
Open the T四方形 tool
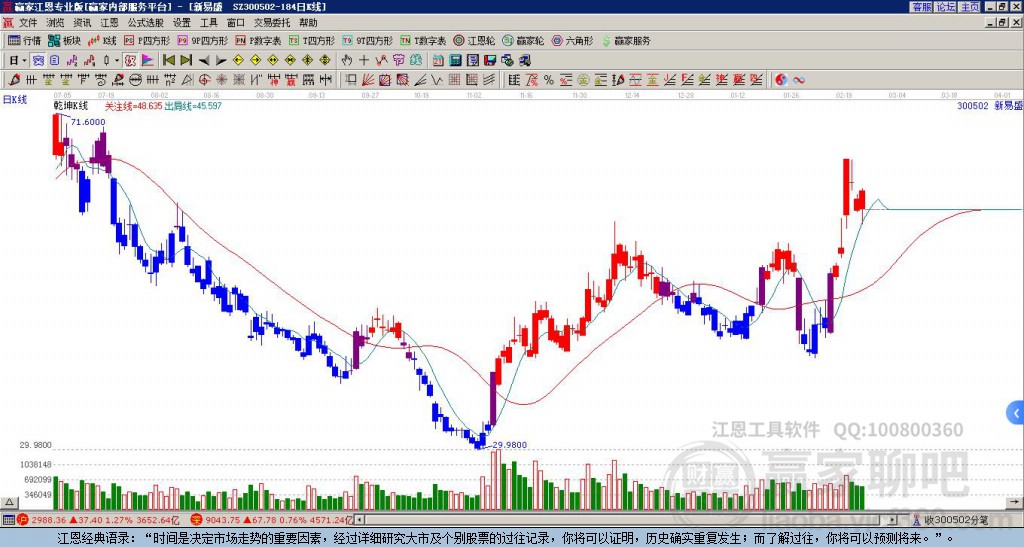click(312, 40)
